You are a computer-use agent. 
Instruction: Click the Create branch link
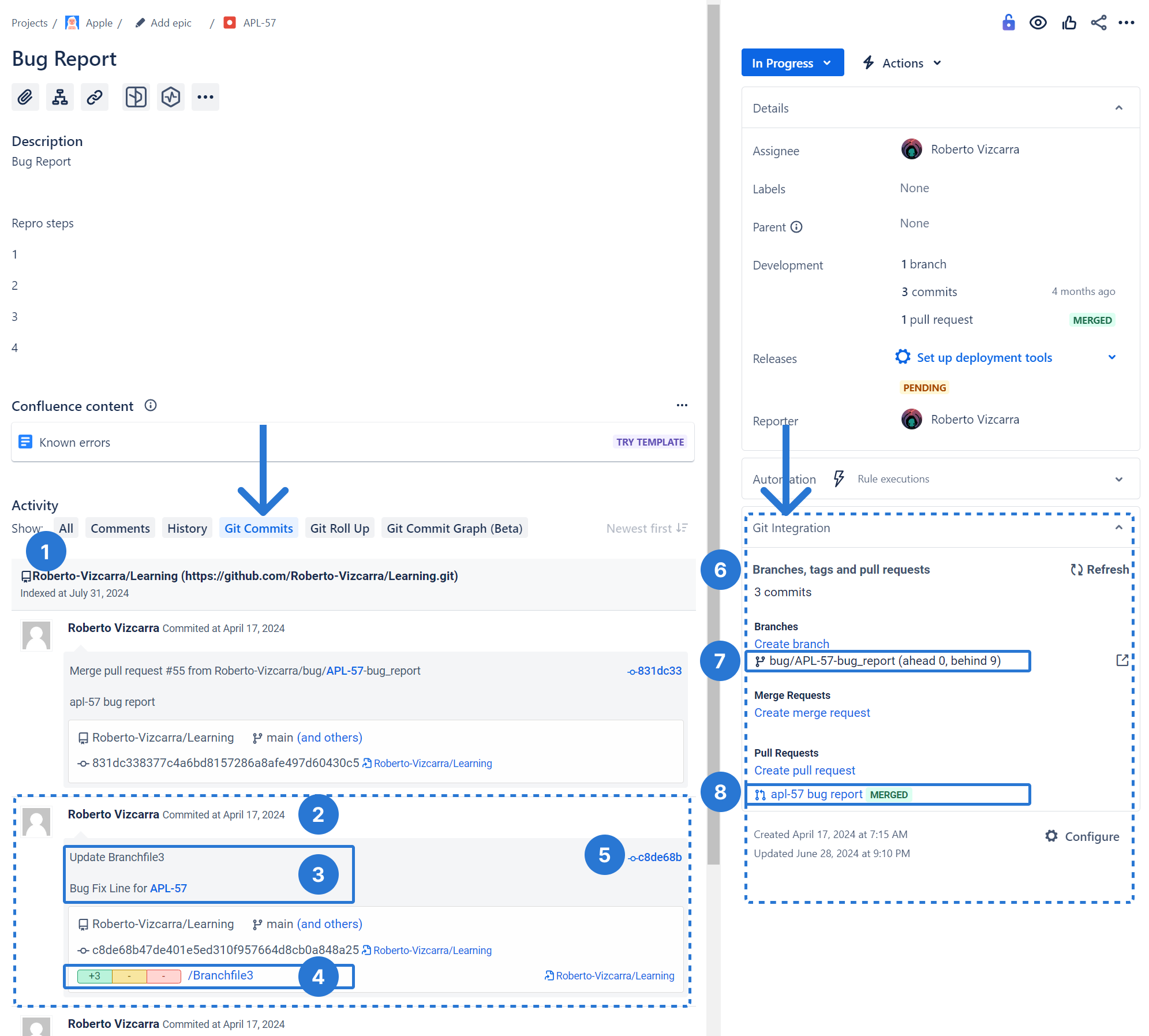[x=791, y=644]
